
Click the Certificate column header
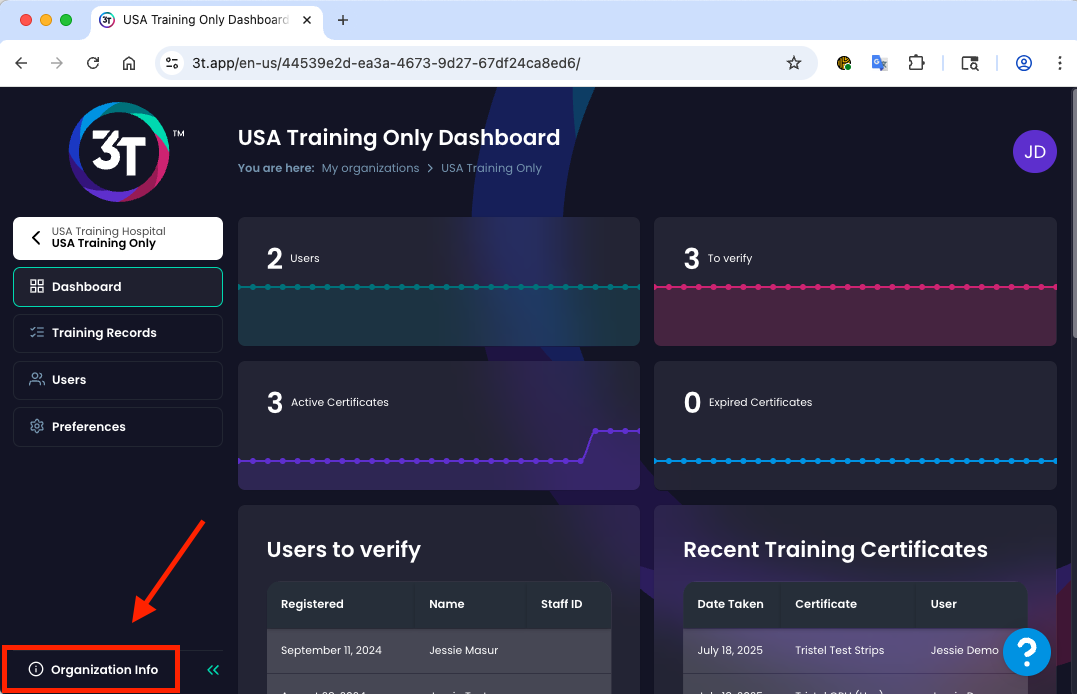(x=826, y=604)
